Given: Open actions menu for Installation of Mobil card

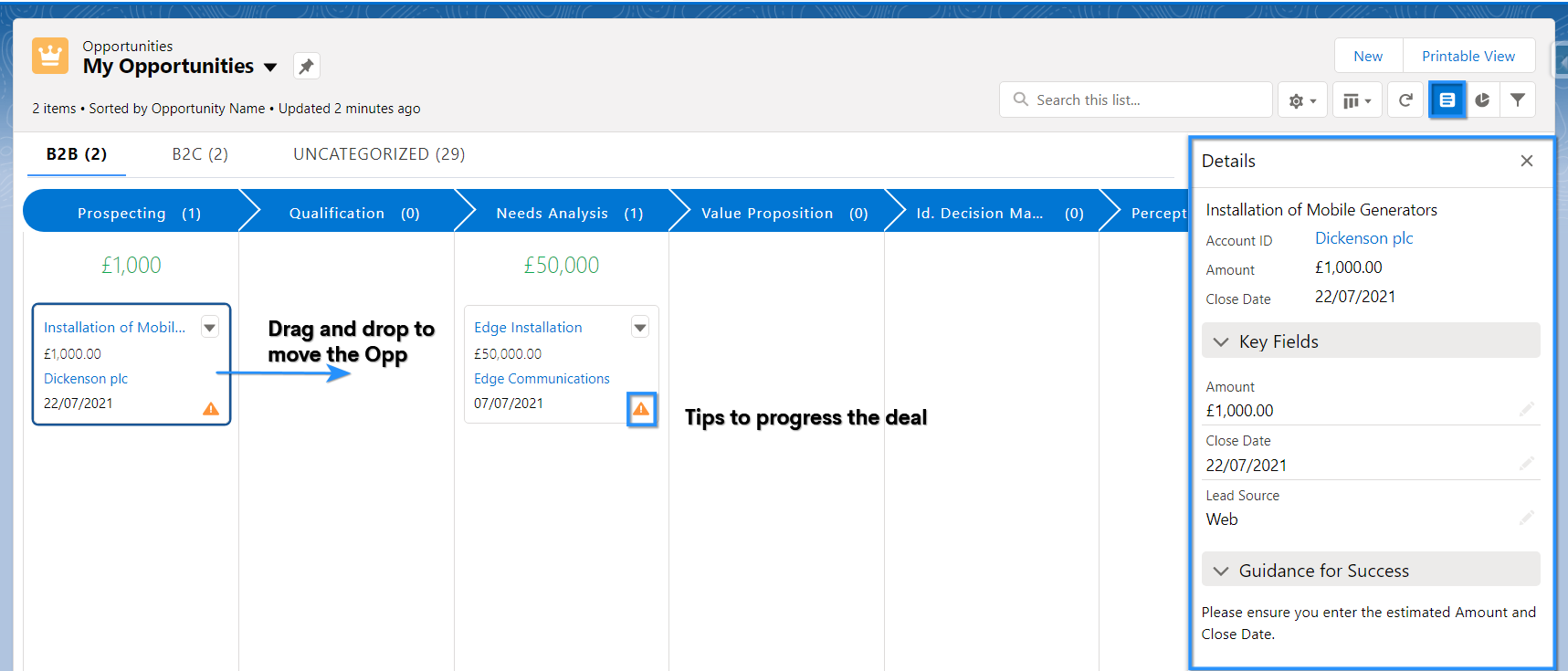Looking at the screenshot, I should (210, 327).
